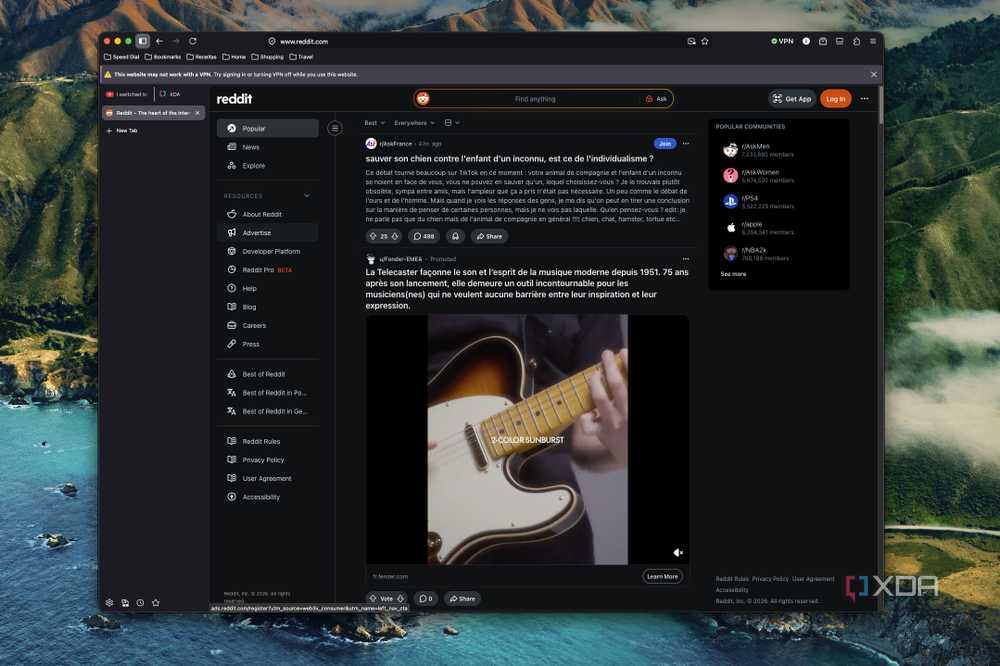This screenshot has height=666, width=1000.
Task: Open a New Tab from the sidebar
Action: 122,131
